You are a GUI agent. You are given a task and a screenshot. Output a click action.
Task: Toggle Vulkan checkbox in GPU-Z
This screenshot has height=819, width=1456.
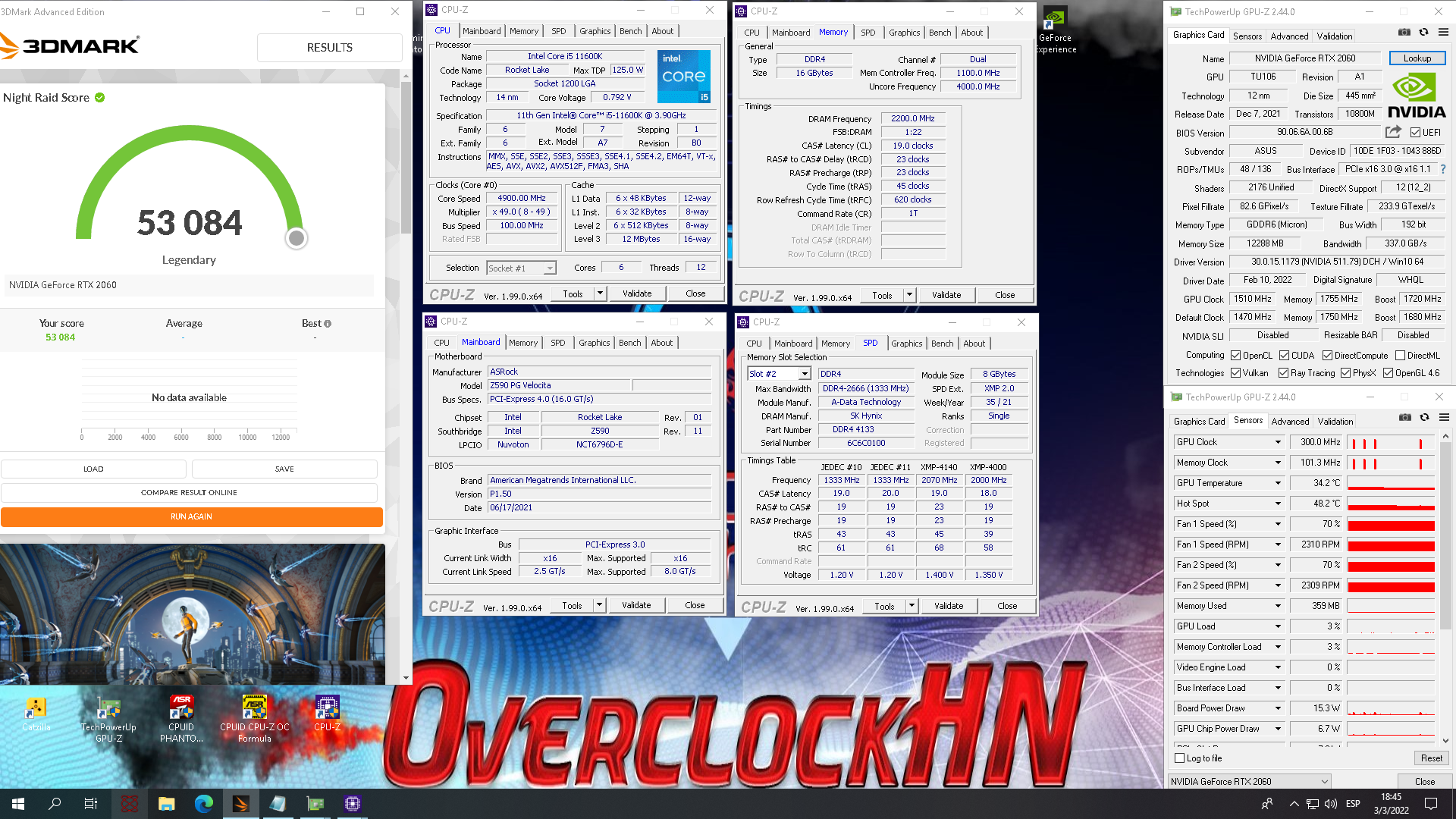(x=1235, y=373)
